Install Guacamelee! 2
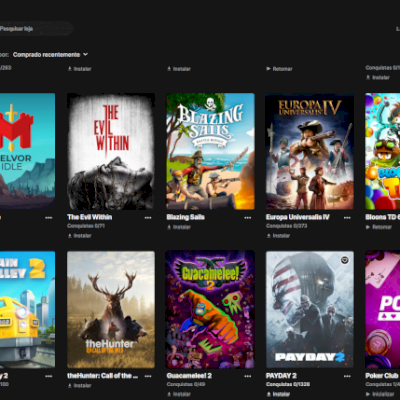This screenshot has width=400, height=400. [179, 394]
